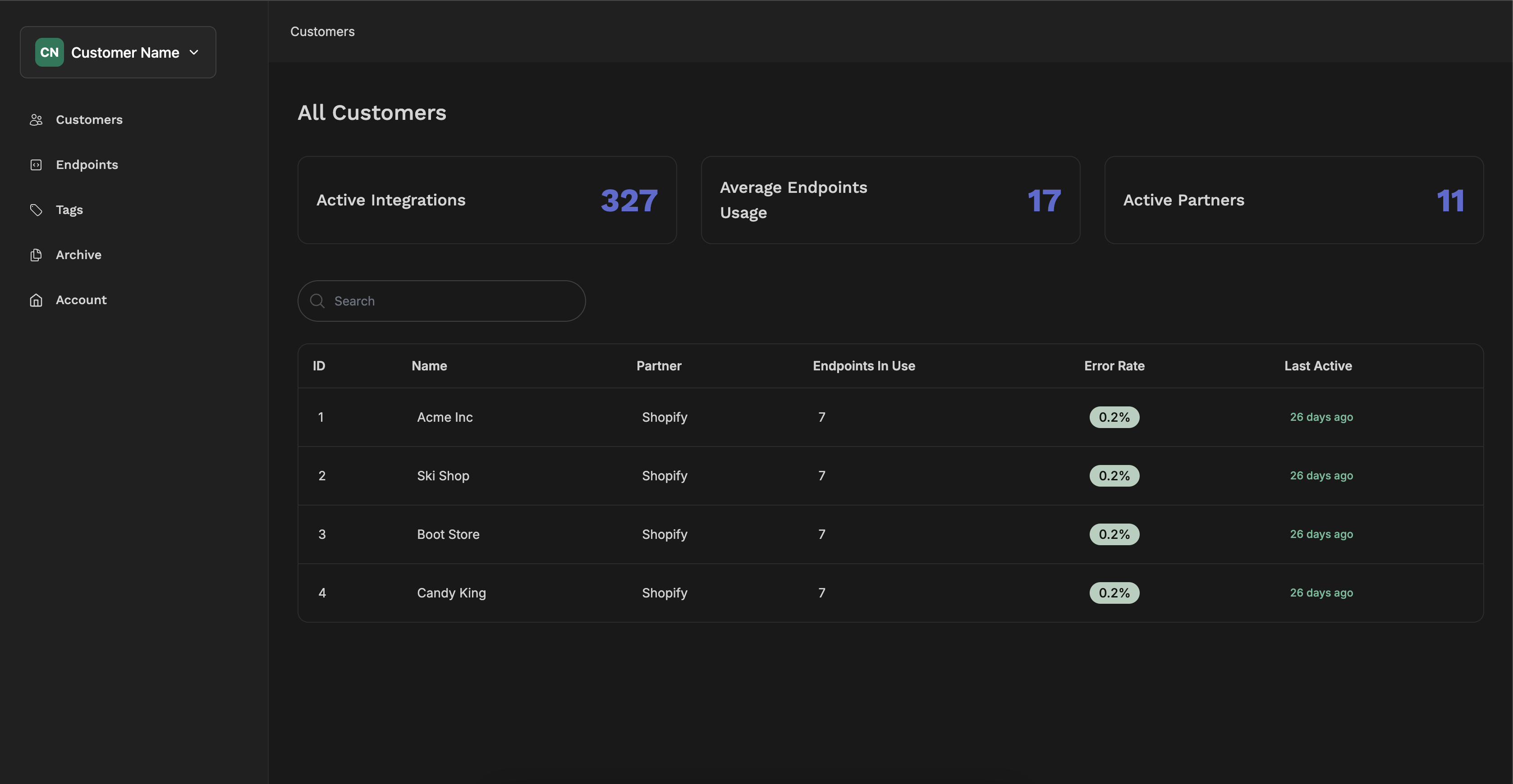Click Shopify partner in Candy King row
Screen dimensions: 1513x784
pos(664,593)
